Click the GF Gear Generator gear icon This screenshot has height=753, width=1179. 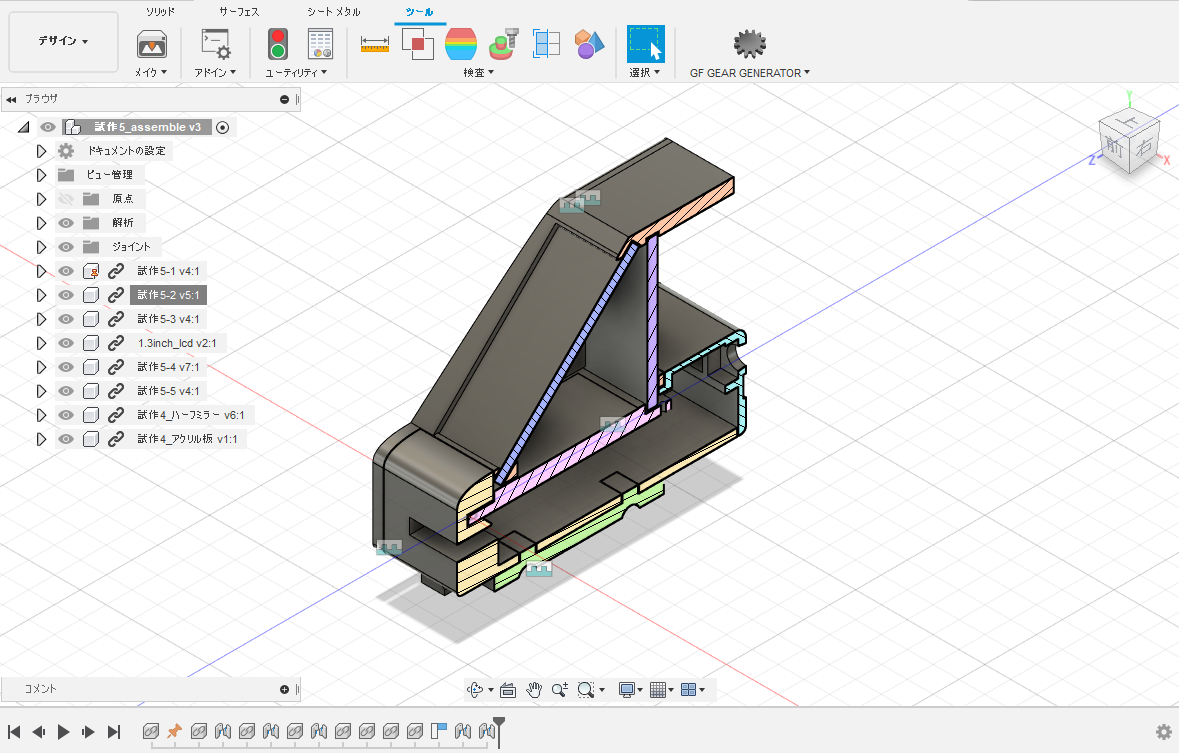[749, 44]
